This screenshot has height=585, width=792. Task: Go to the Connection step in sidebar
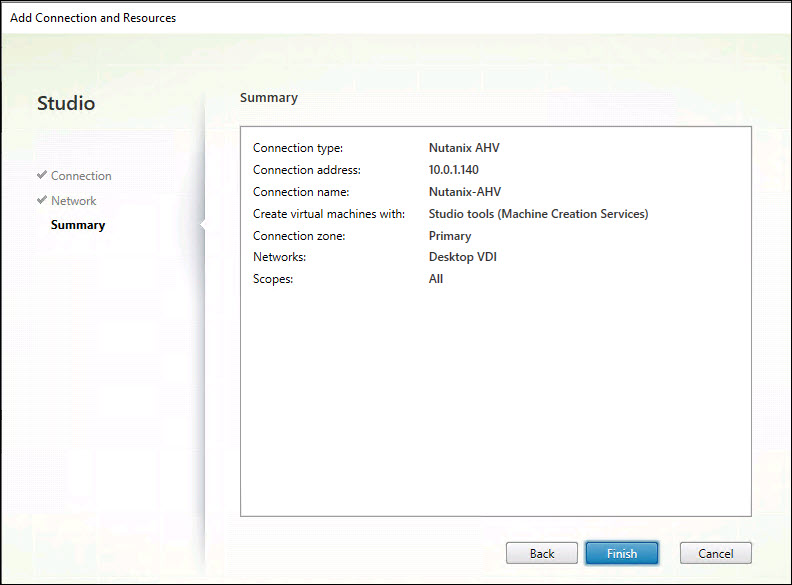[x=81, y=176]
